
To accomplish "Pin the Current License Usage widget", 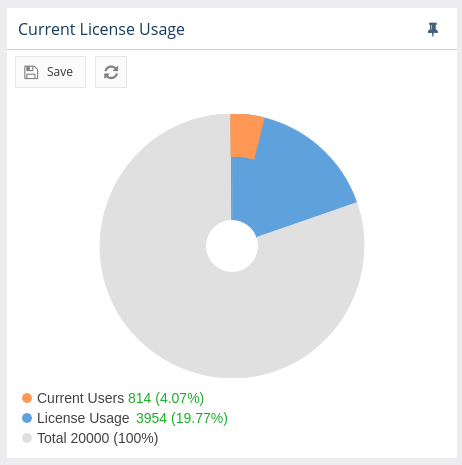I will [x=433, y=30].
